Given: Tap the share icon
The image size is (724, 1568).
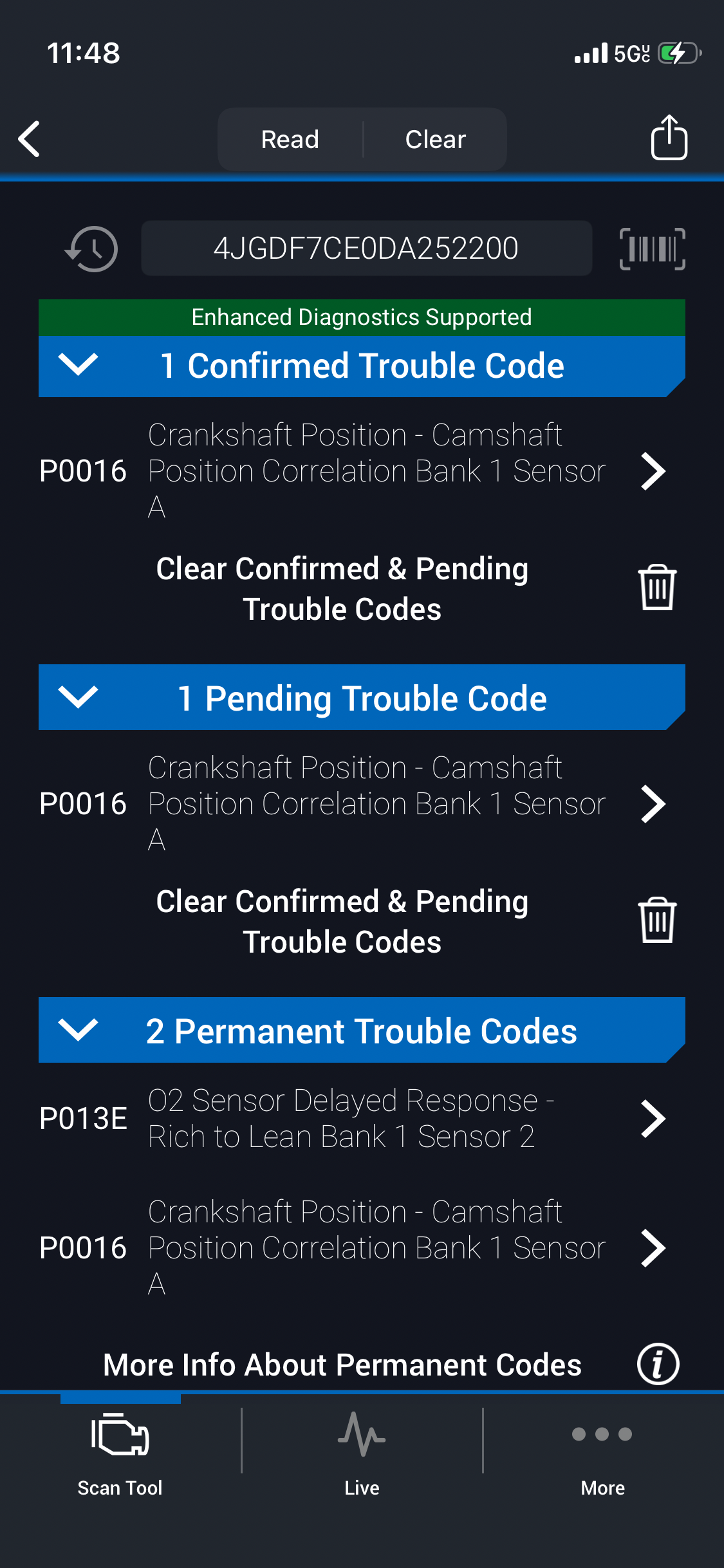Looking at the screenshot, I should click(x=669, y=138).
